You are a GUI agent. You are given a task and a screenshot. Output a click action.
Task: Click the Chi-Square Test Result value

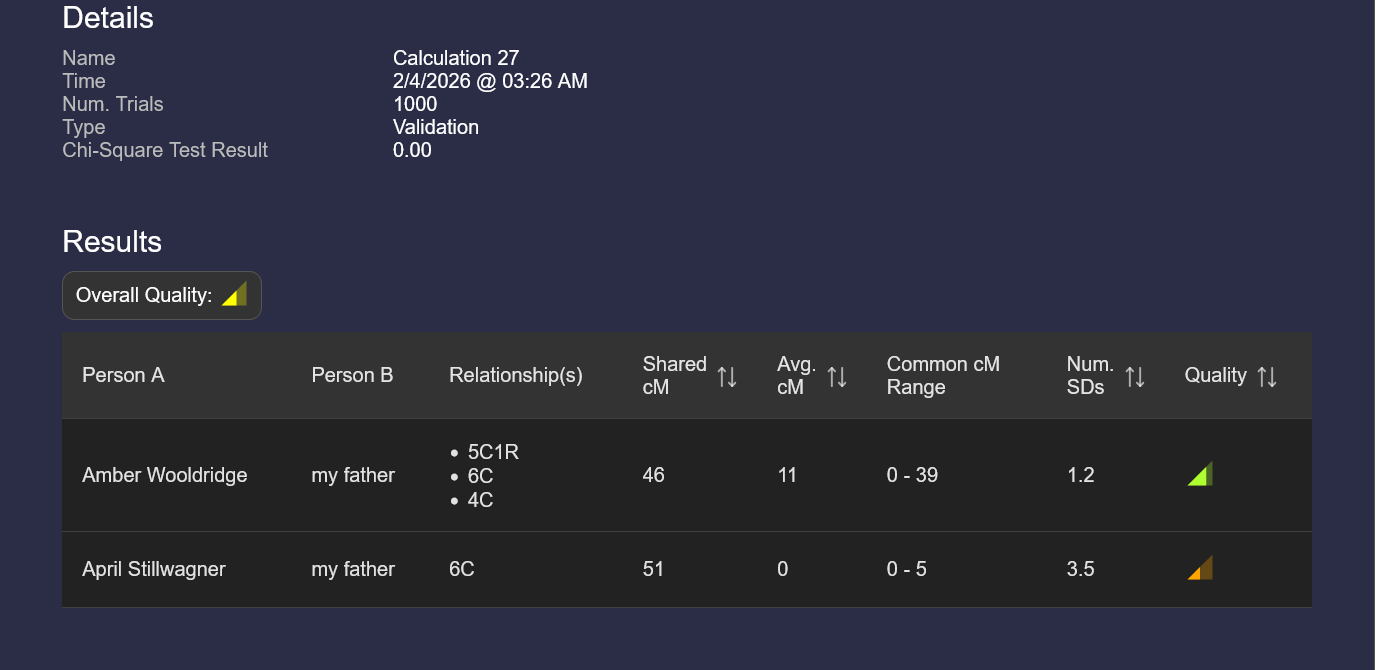412,150
